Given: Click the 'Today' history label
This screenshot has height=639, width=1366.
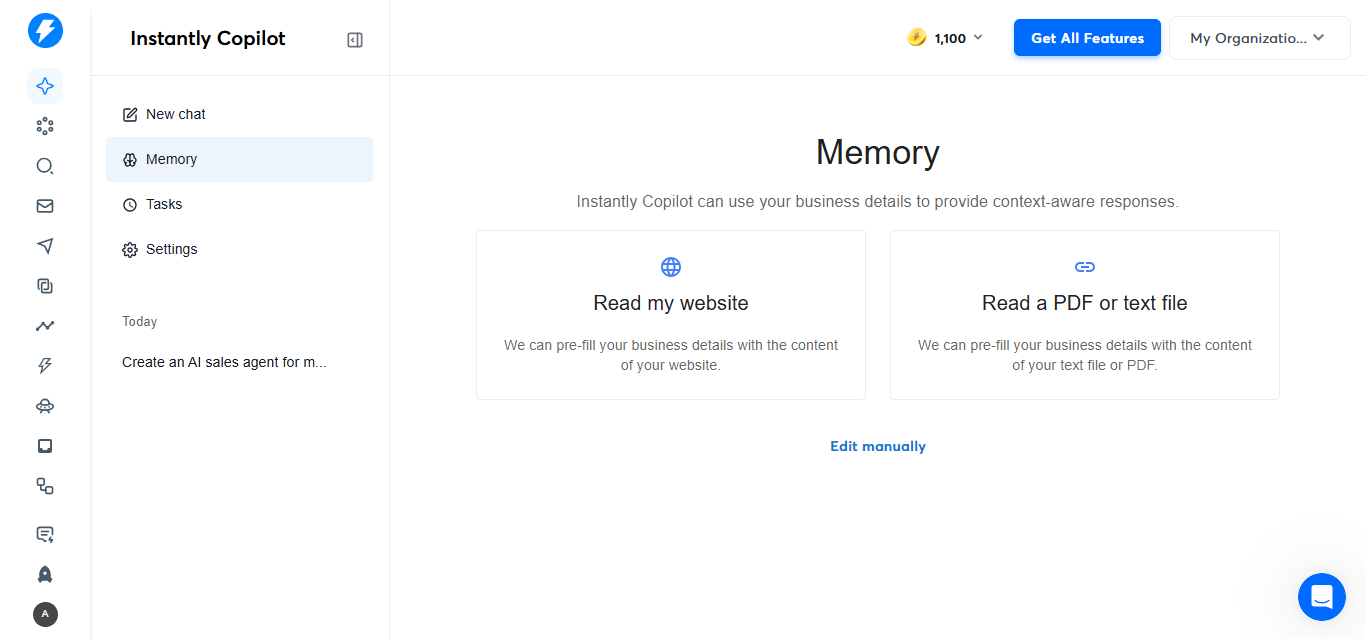Looking at the screenshot, I should pyautogui.click(x=139, y=321).
